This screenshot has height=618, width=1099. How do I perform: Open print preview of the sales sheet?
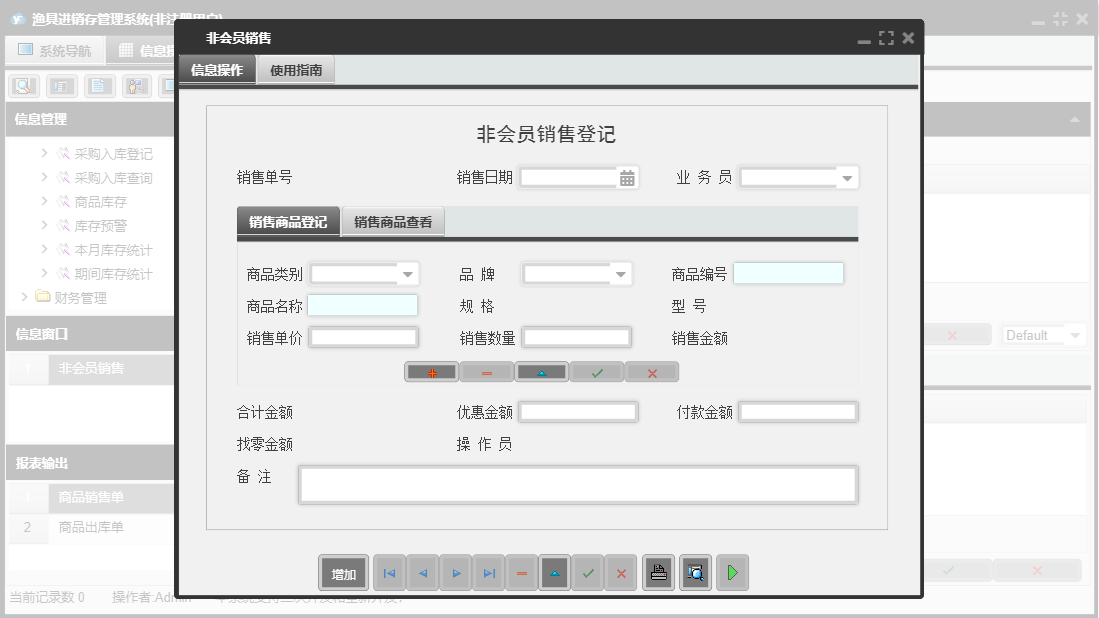point(695,572)
